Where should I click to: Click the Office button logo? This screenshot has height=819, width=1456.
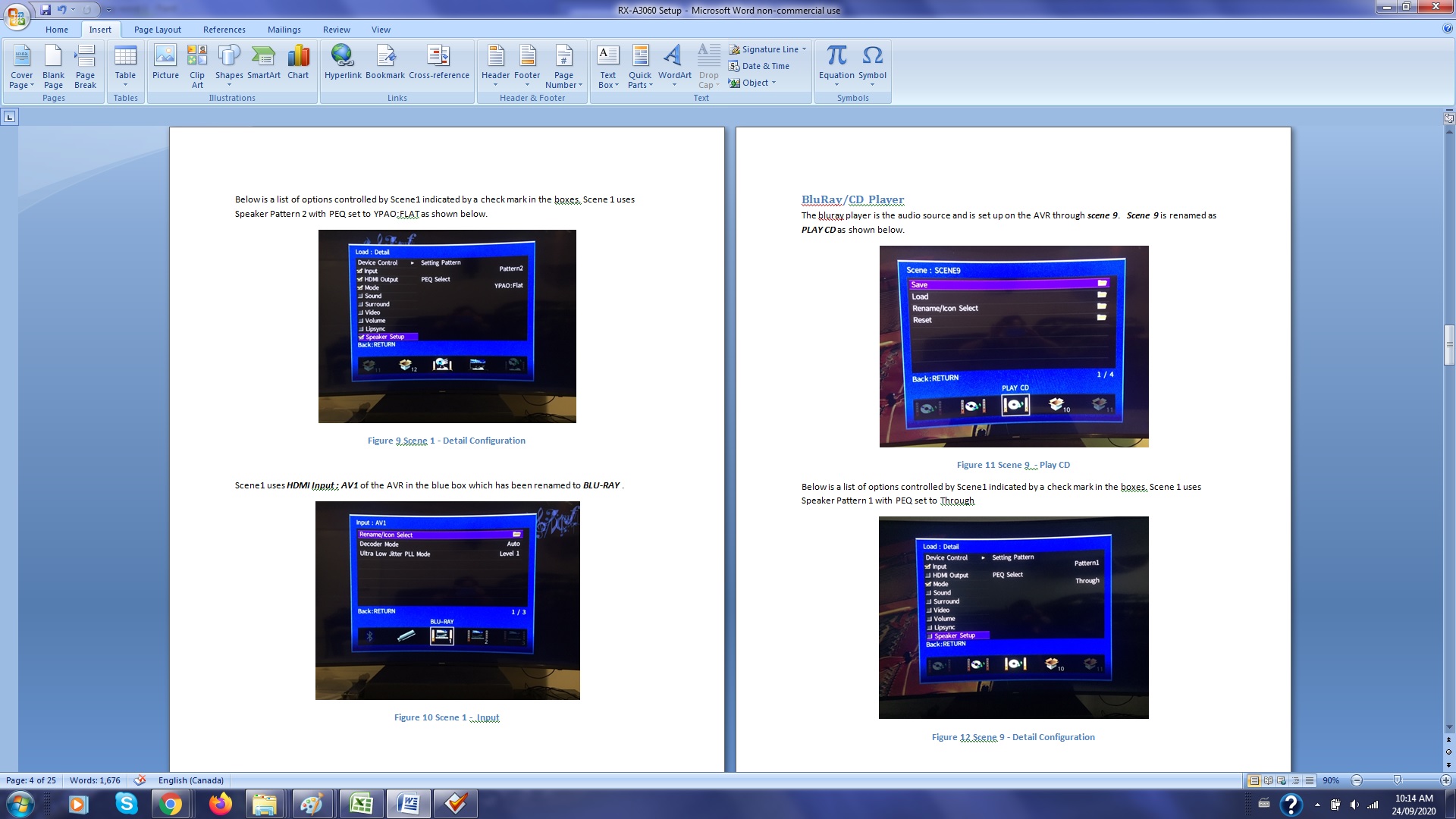pyautogui.click(x=17, y=16)
